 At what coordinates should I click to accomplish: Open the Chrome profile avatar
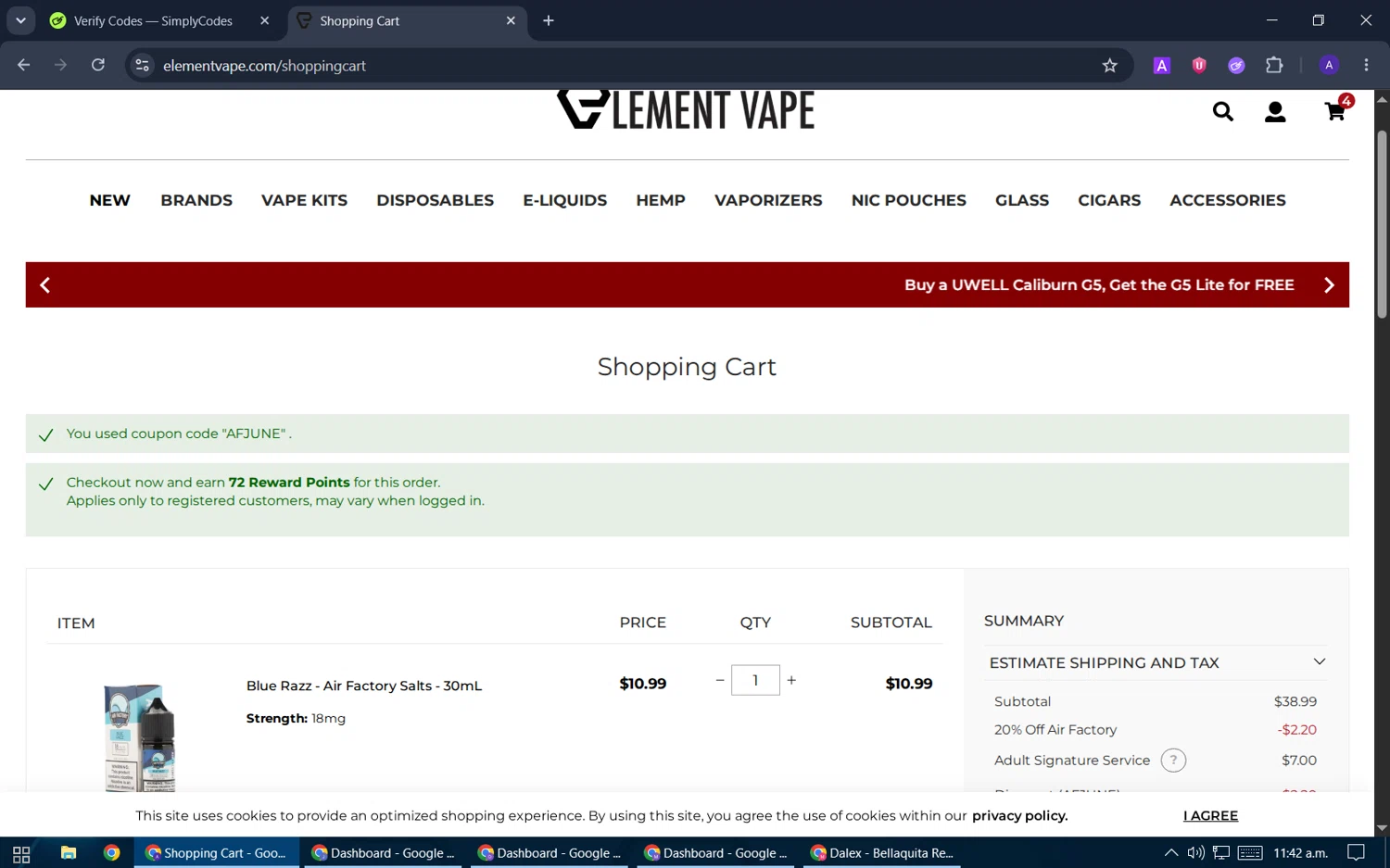tap(1329, 65)
